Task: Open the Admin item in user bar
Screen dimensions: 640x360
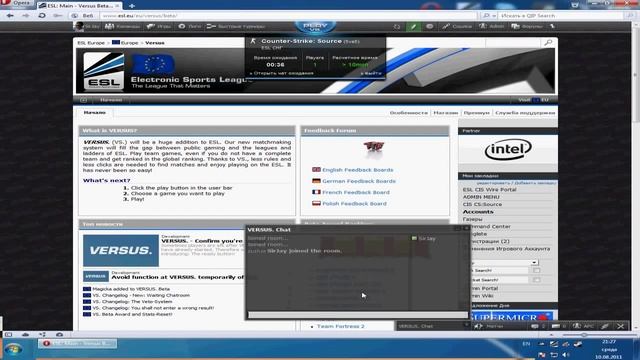Action: coord(491,26)
